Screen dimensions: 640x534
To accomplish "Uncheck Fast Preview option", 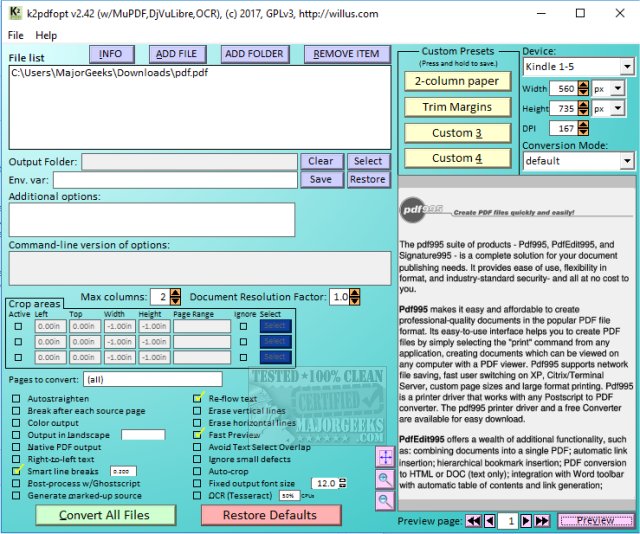I will pyautogui.click(x=198, y=434).
